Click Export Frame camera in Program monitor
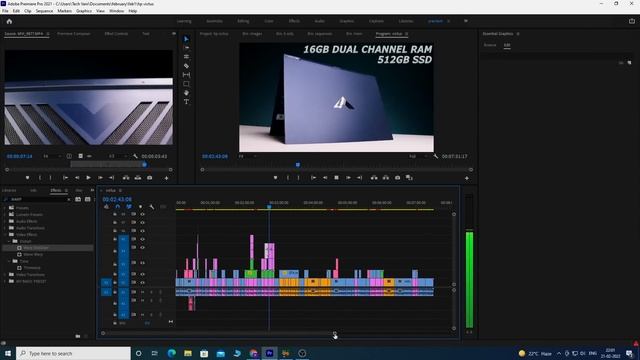The image size is (640, 360). point(397,178)
